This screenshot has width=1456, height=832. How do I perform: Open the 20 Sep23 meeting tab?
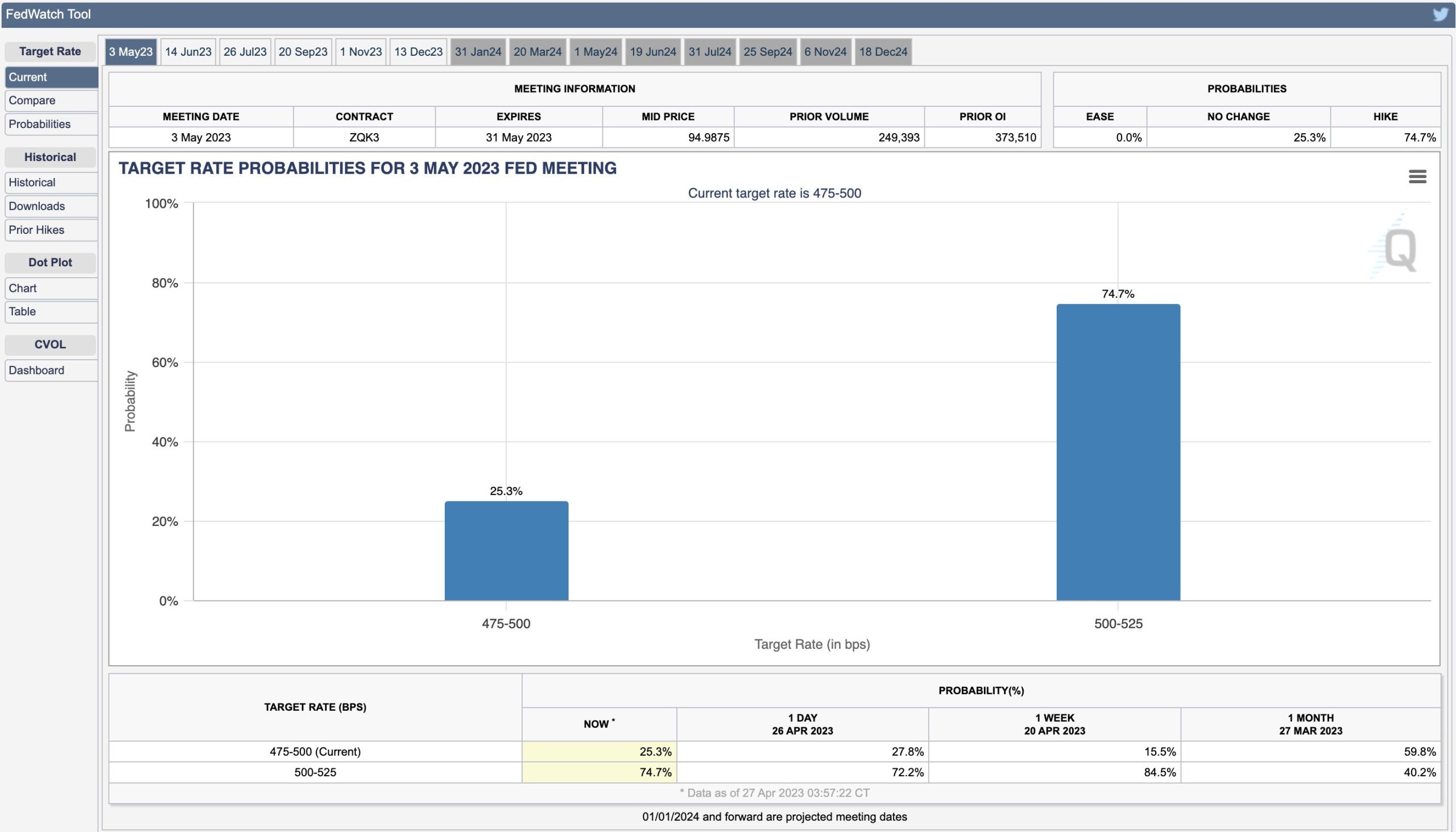(303, 52)
